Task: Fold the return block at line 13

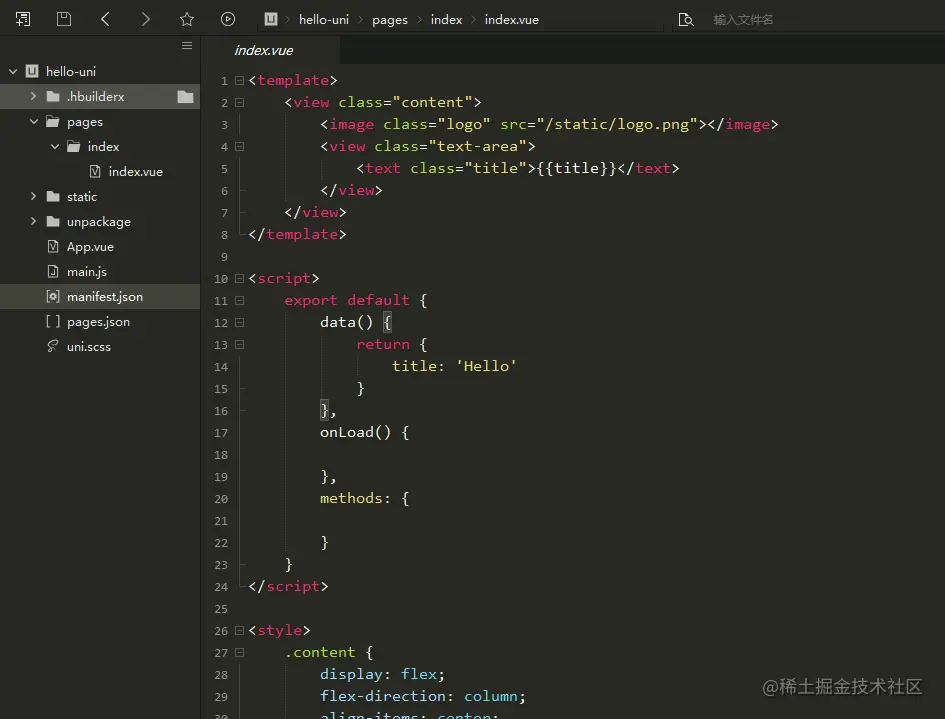Action: (239, 345)
